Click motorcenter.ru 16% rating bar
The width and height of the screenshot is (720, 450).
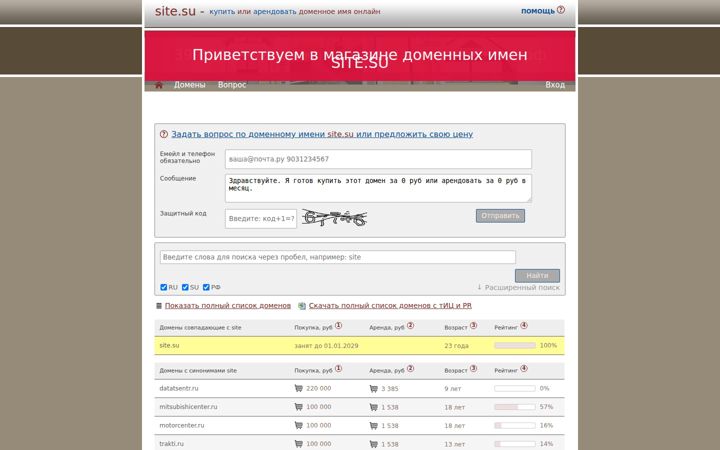click(x=515, y=425)
